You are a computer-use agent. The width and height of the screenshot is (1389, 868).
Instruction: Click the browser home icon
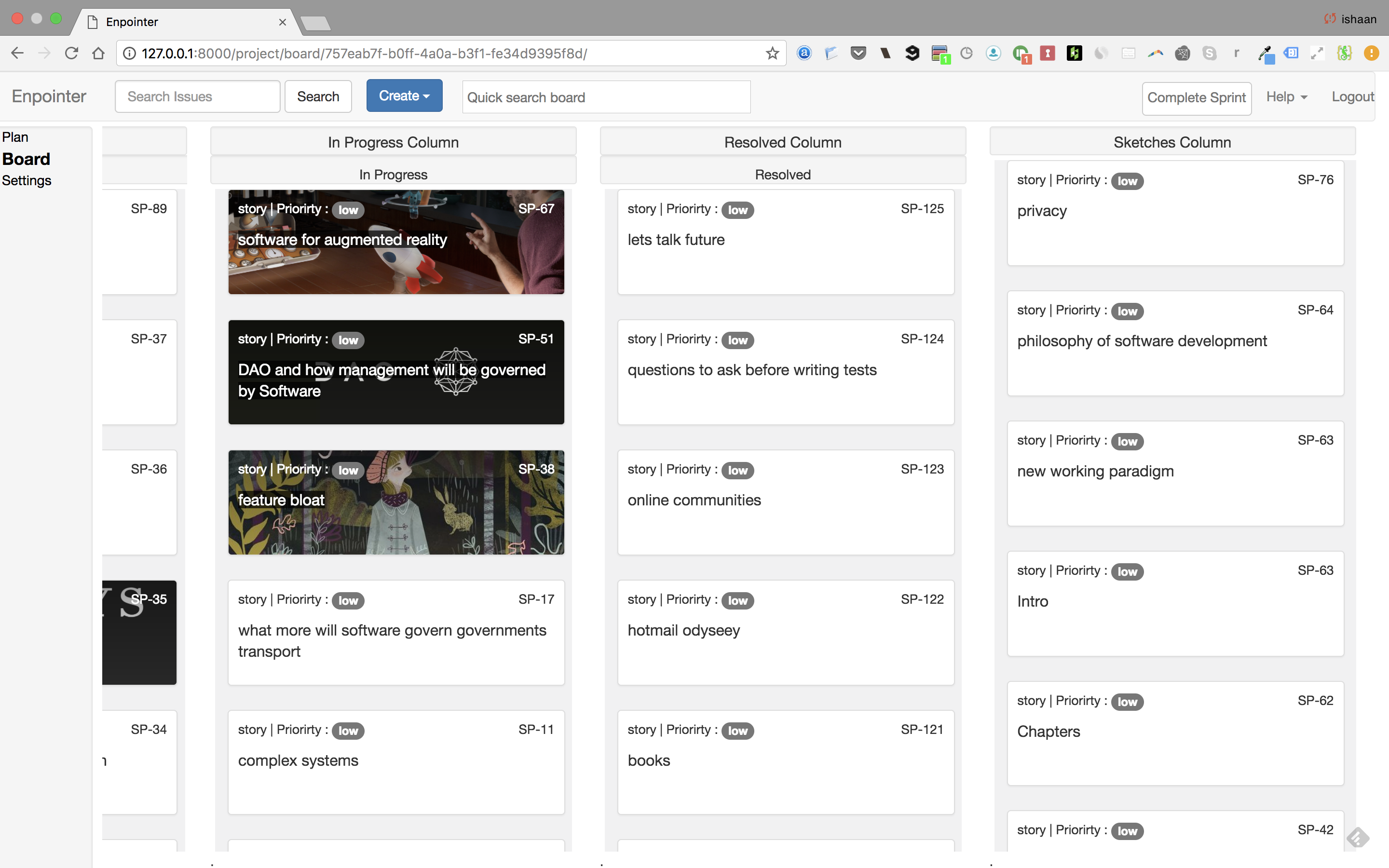98,54
